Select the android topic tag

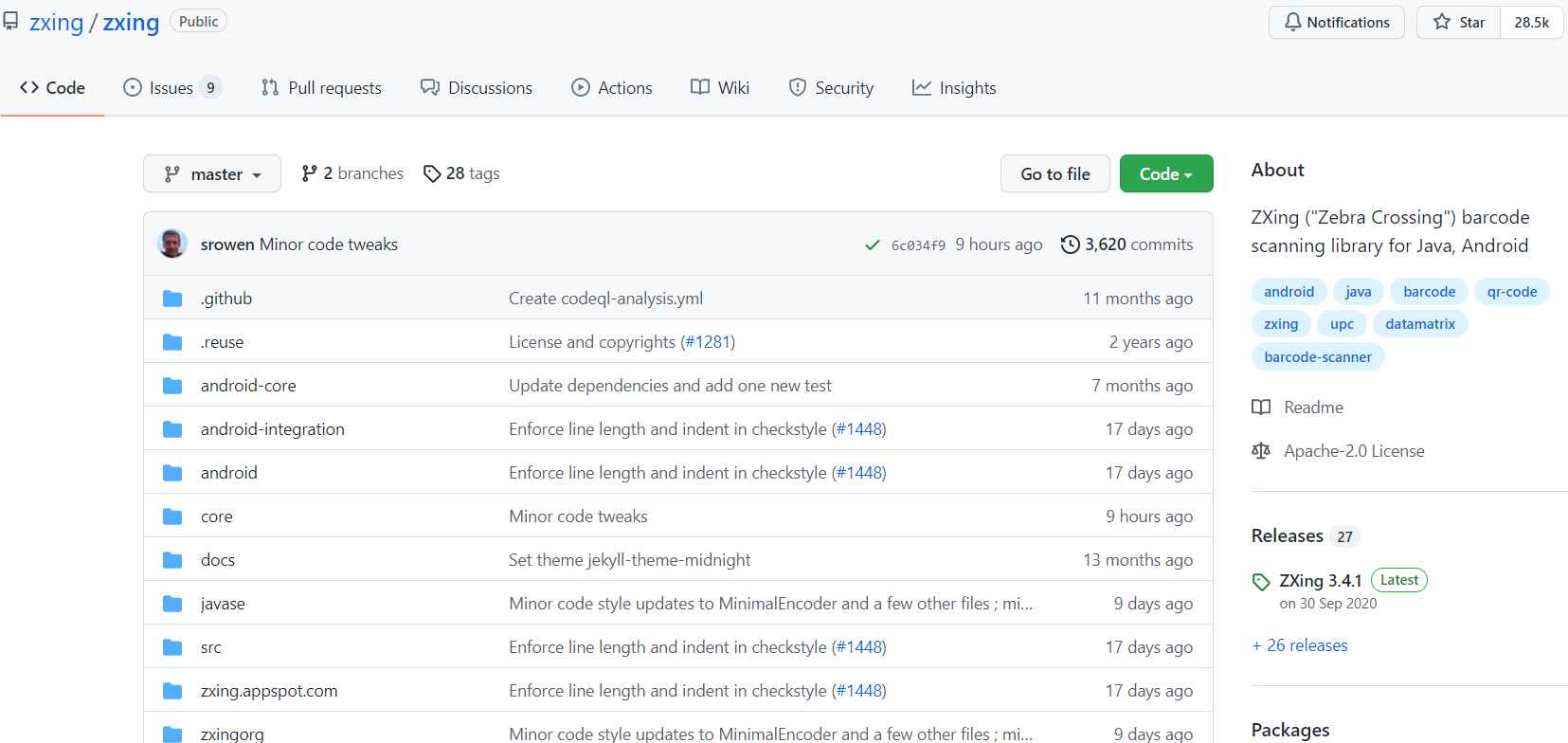1289,292
